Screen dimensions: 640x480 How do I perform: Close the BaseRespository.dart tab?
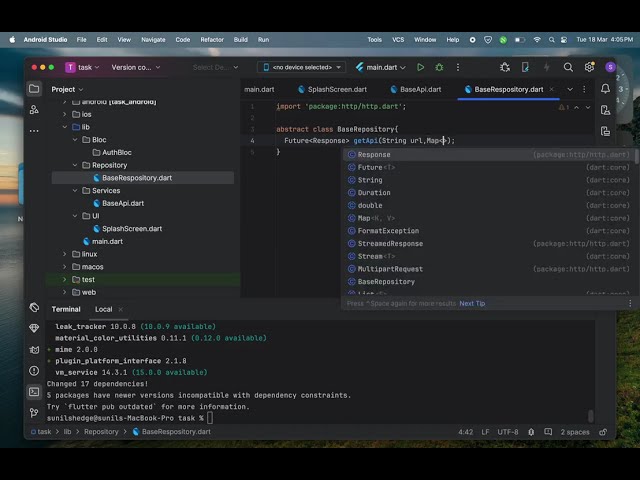(551, 89)
